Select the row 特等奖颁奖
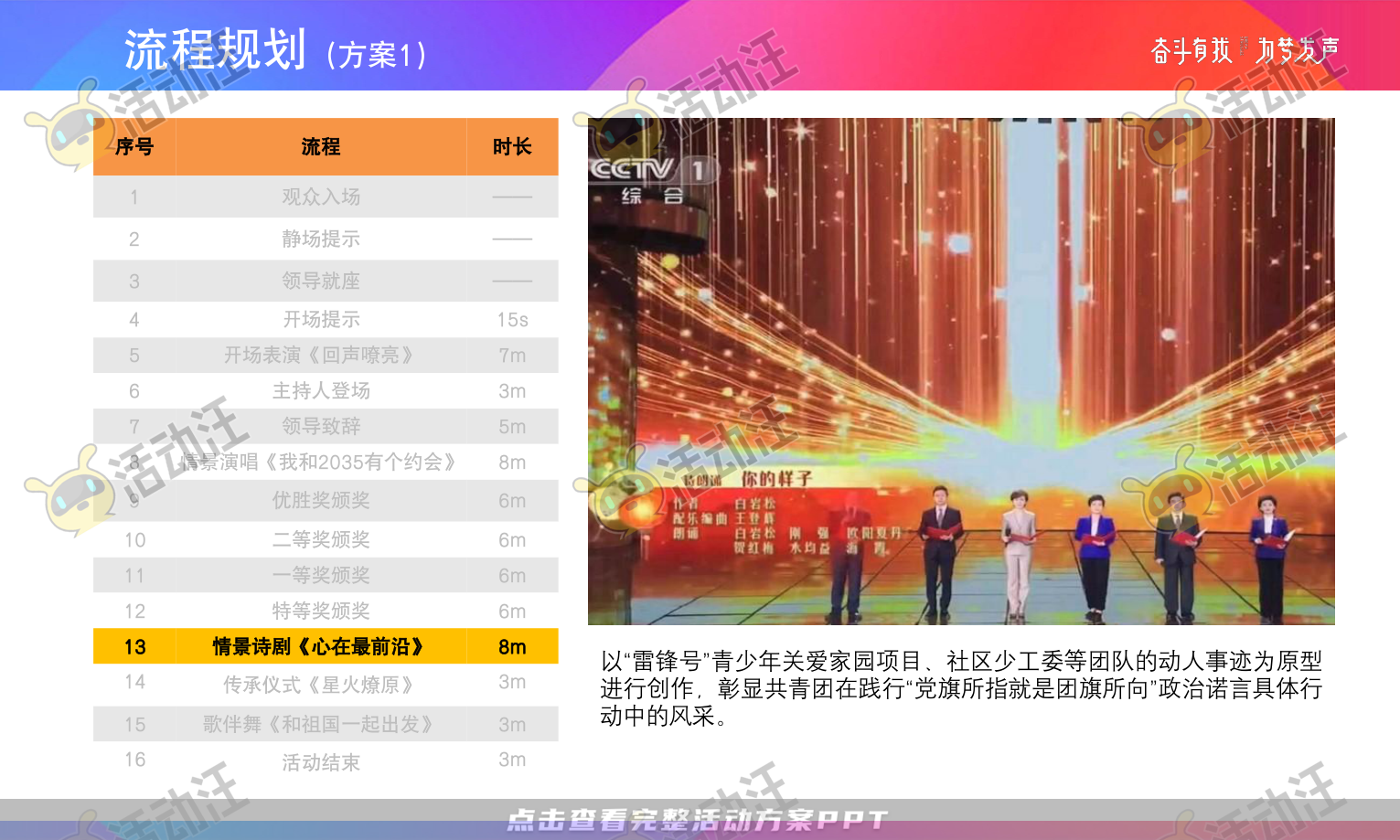Screen dimensions: 1400x840 coord(326,611)
